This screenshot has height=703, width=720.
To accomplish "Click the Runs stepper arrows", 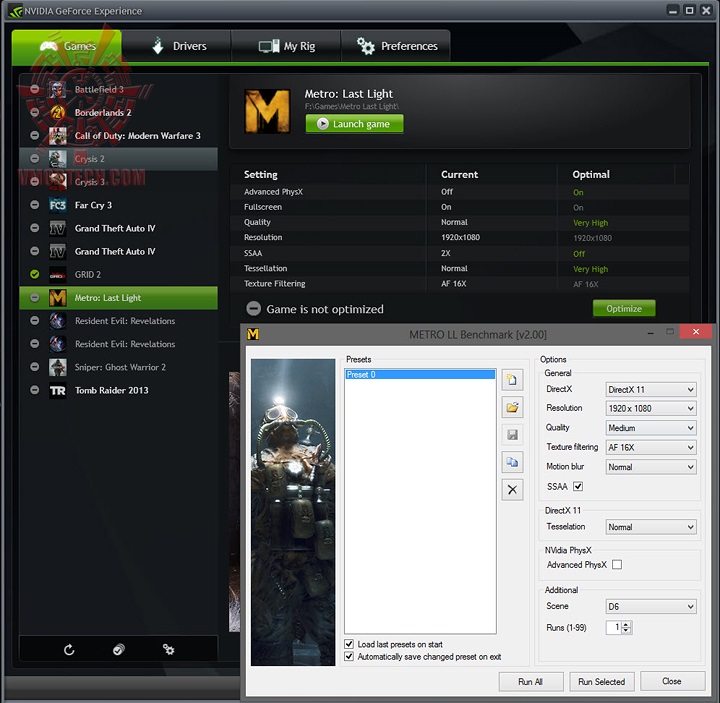I will 626,627.
